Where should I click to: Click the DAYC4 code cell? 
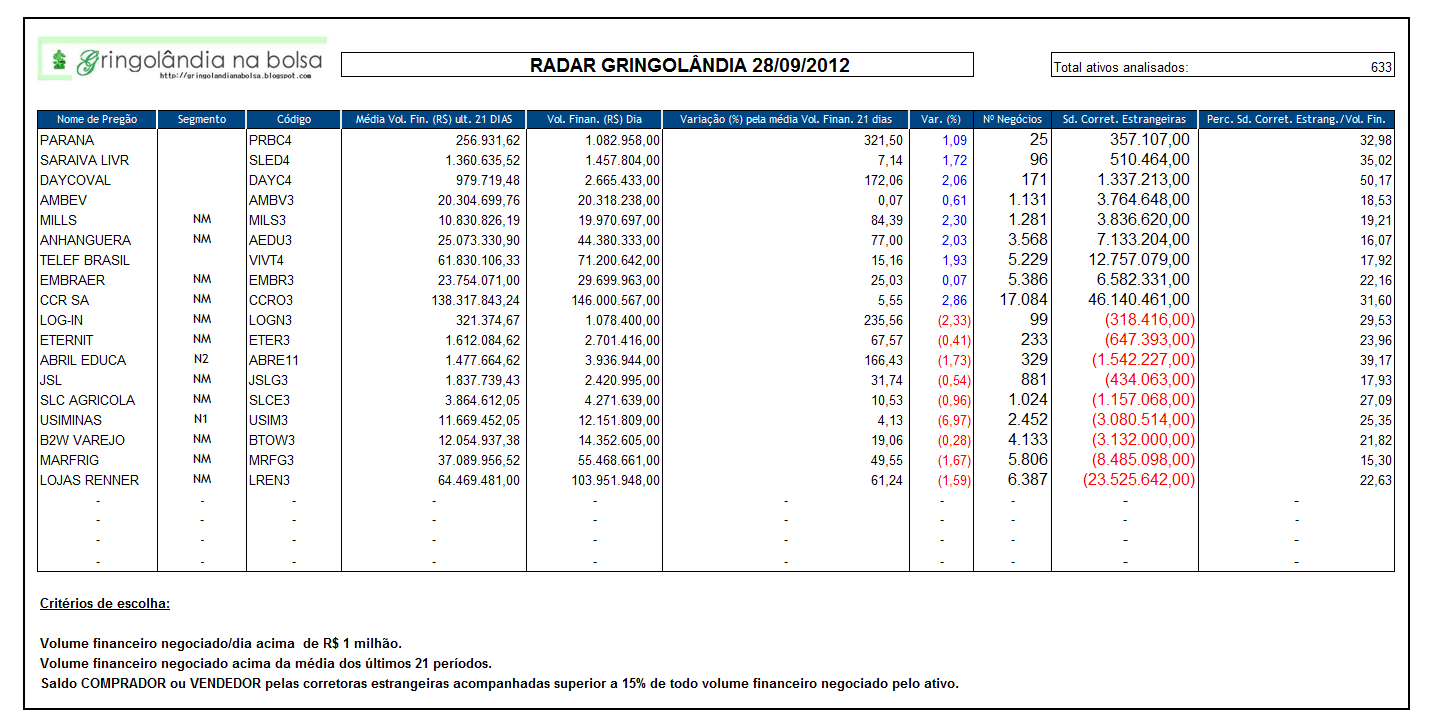coord(270,180)
